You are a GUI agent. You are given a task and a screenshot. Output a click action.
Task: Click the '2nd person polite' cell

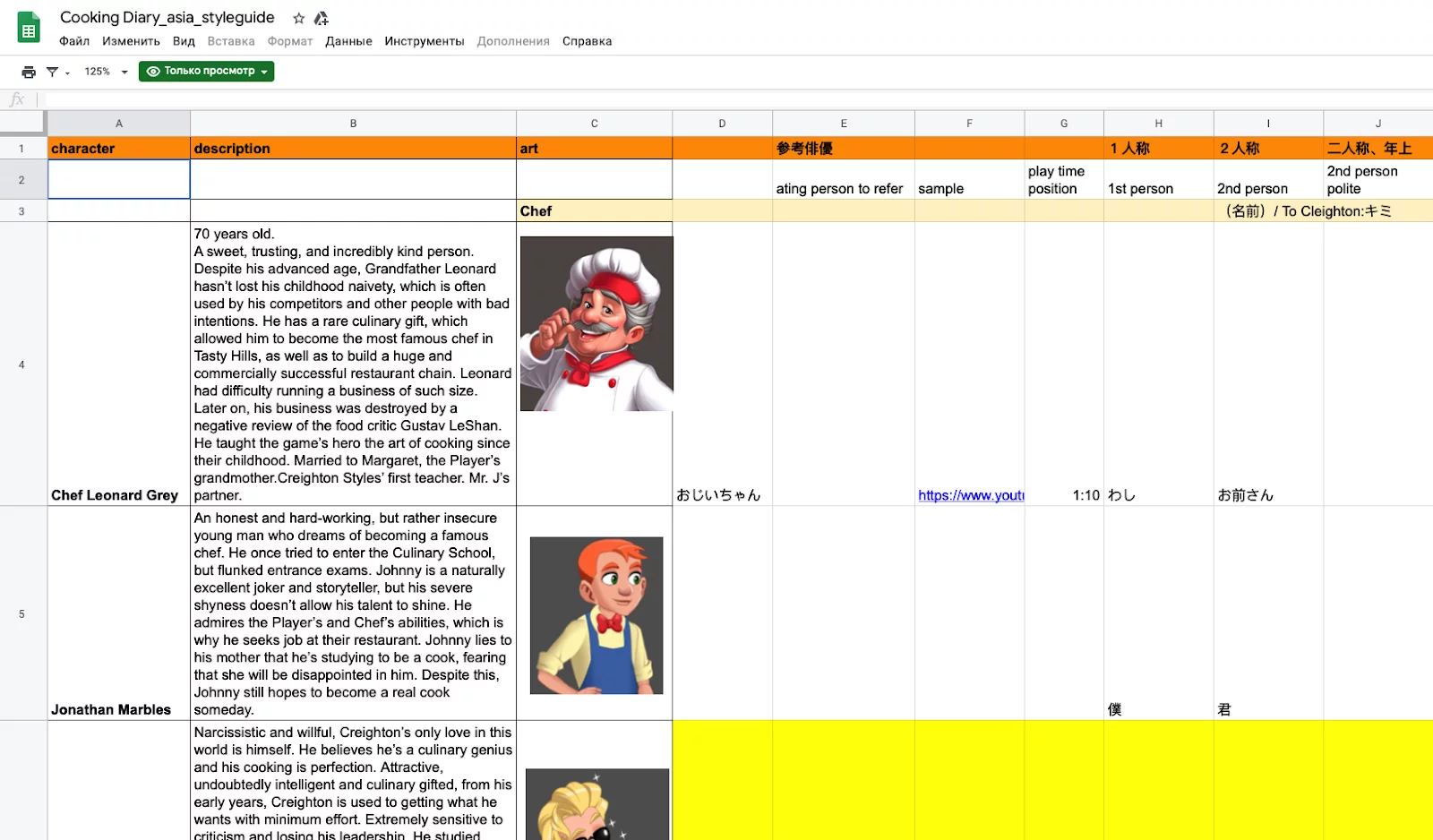pos(1377,179)
